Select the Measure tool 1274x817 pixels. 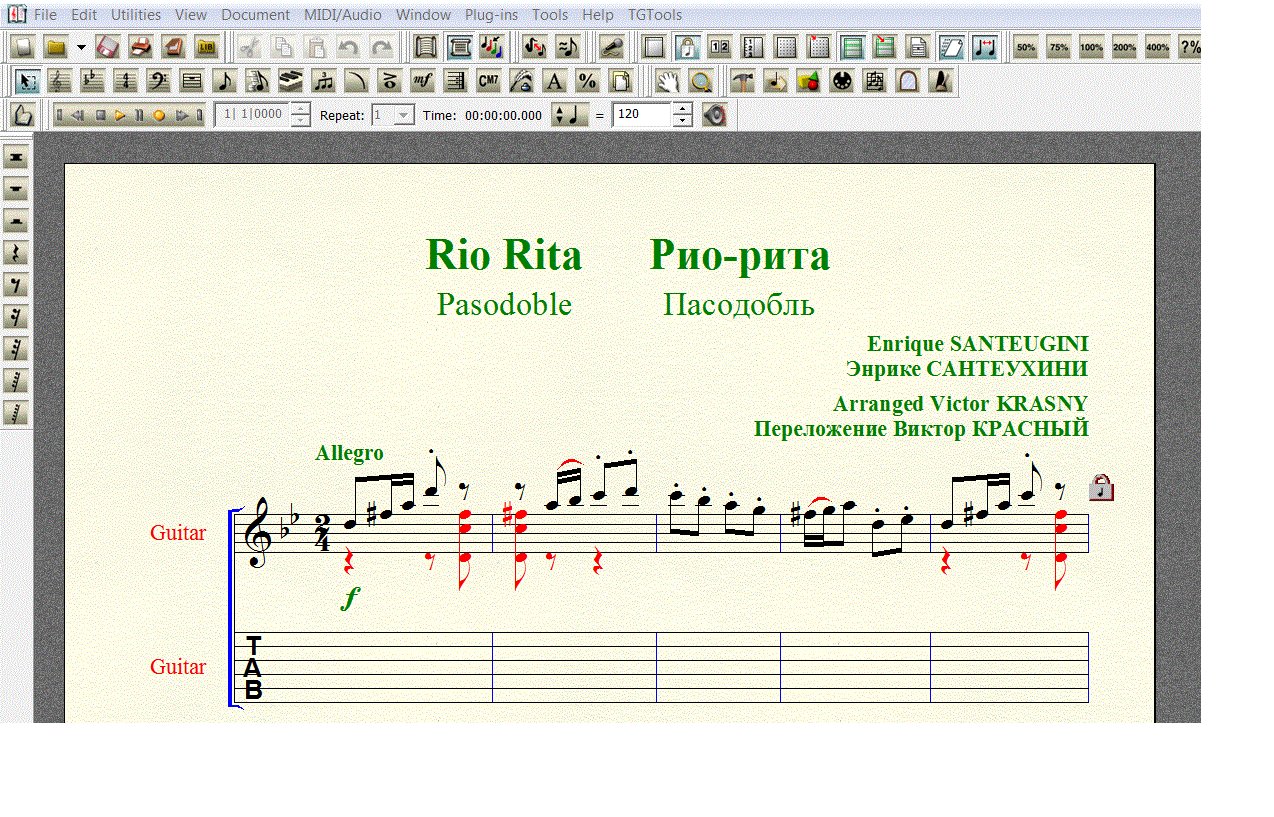191,81
